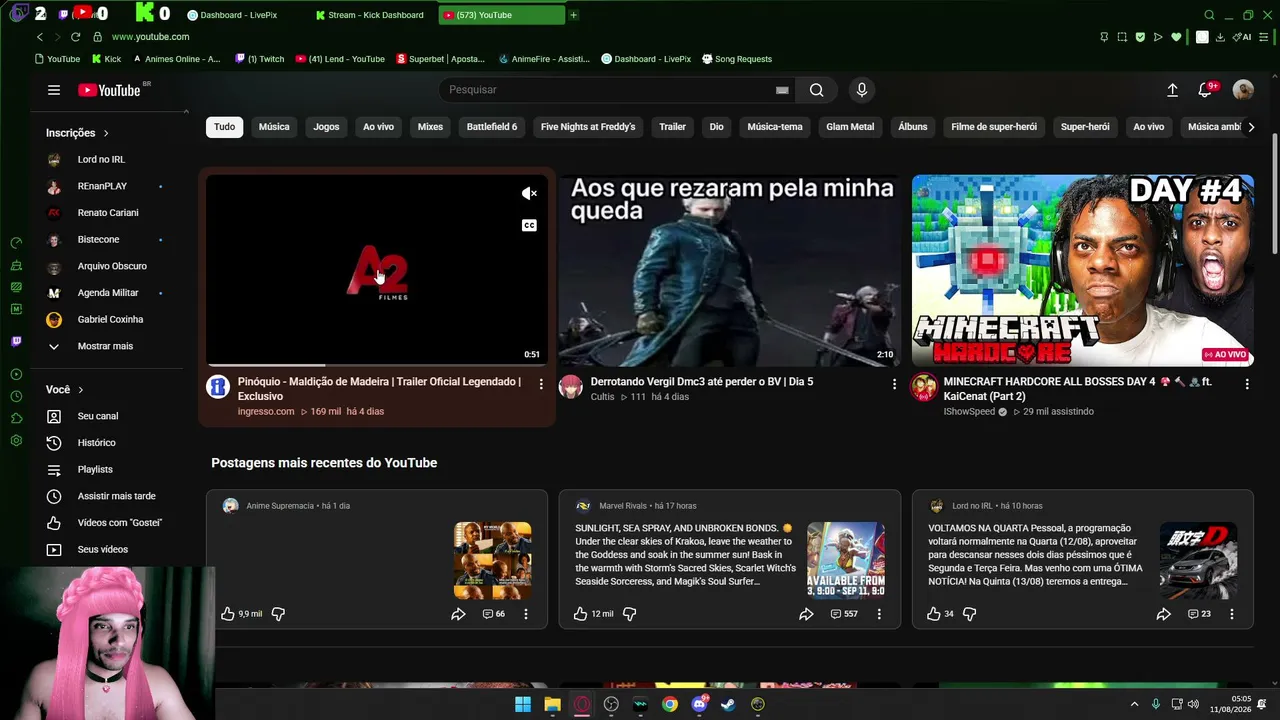Like the Anime Supremacia post
The height and width of the screenshot is (720, 1280).
tap(228, 614)
